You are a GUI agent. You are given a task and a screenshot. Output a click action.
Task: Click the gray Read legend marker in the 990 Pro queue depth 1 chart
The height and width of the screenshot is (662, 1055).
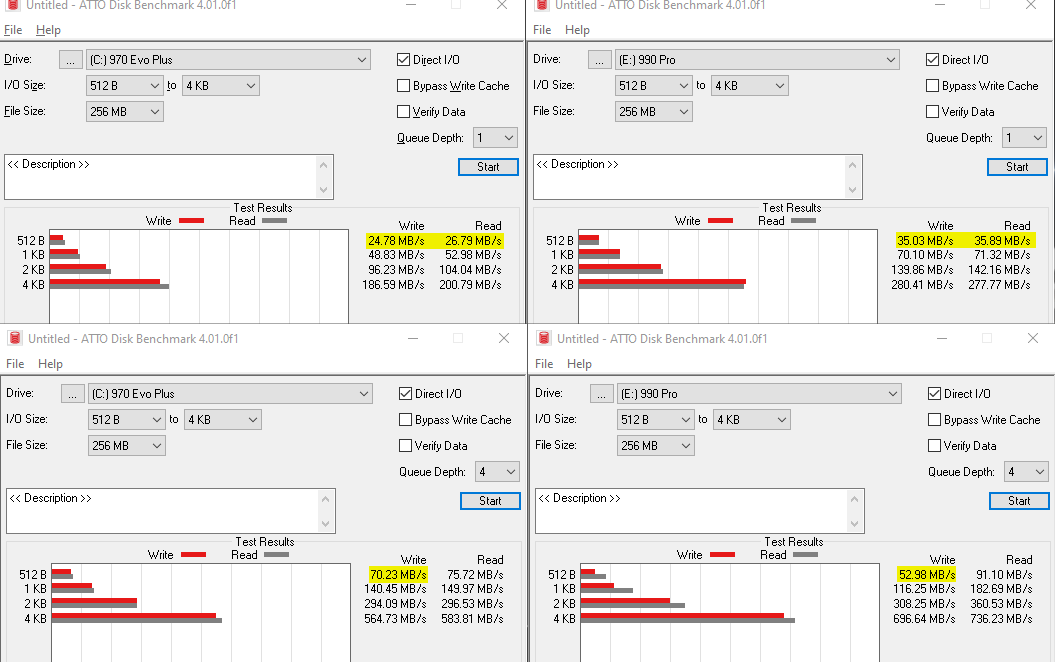803,221
